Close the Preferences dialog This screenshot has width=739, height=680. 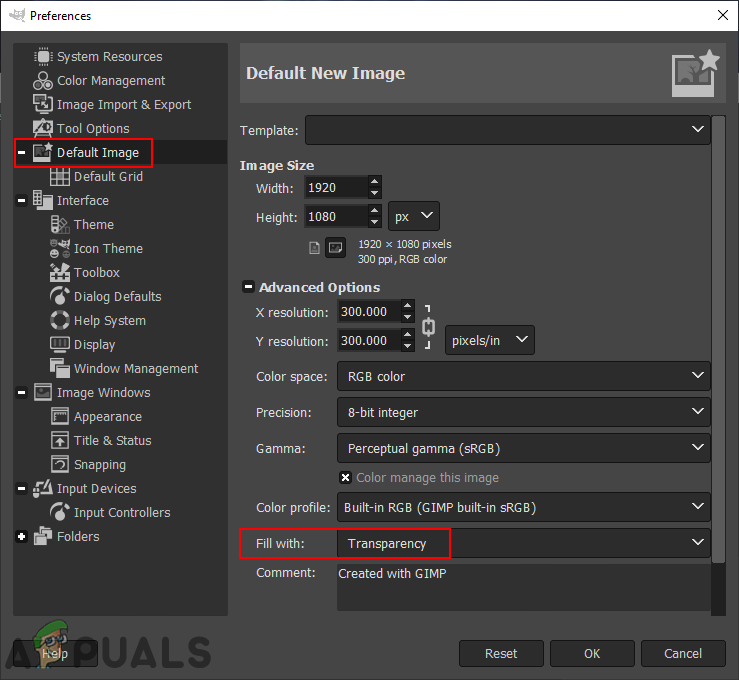723,15
